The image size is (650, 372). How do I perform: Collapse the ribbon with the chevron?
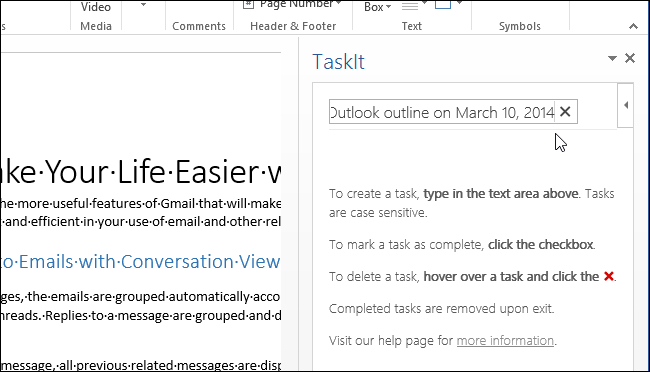tap(633, 27)
